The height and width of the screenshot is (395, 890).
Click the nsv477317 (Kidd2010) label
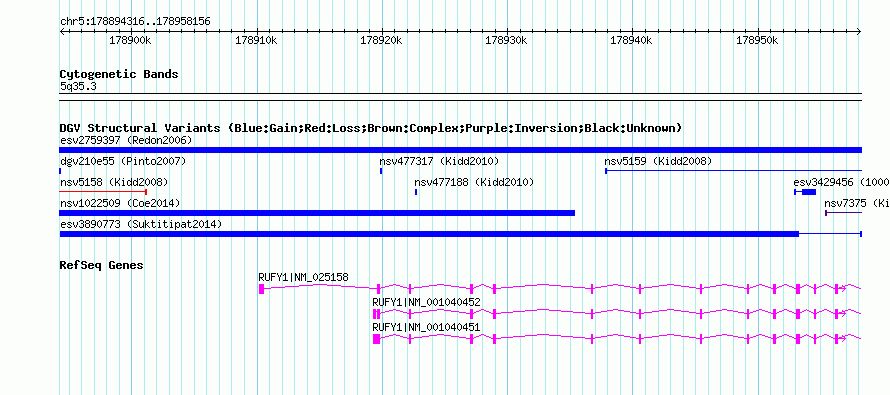point(439,162)
